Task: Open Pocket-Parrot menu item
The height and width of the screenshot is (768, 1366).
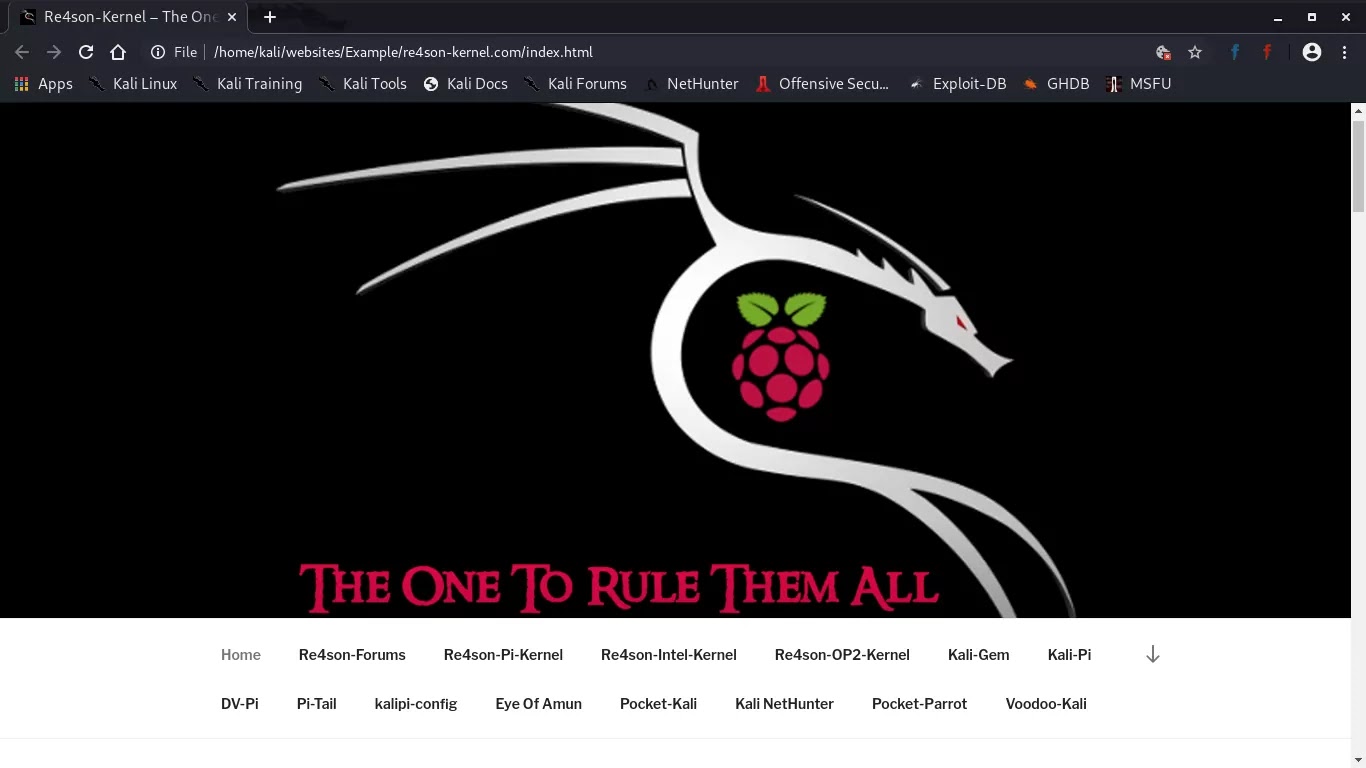Action: pyautogui.click(x=919, y=704)
